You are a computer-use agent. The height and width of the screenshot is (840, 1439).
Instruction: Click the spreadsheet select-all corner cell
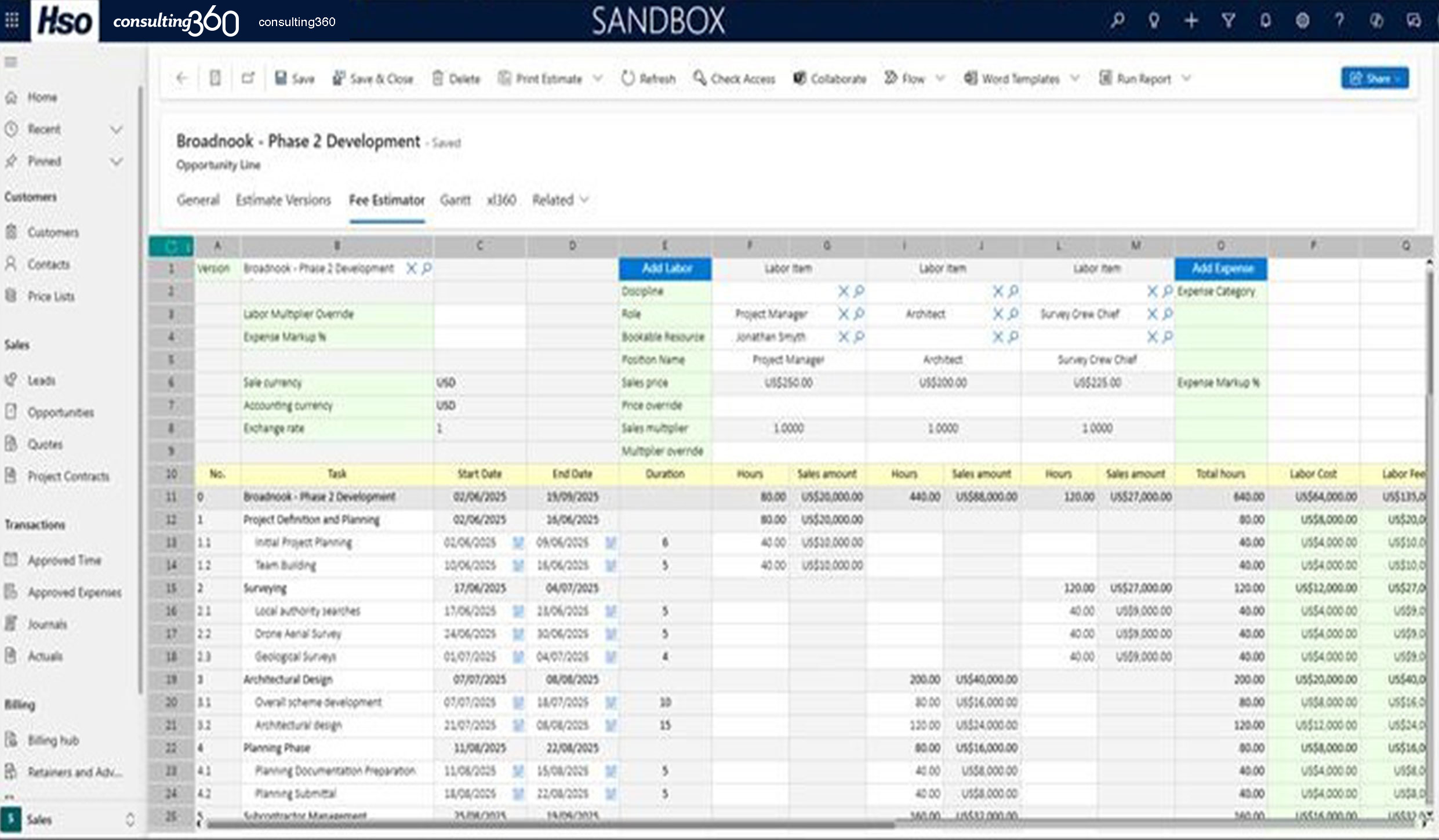coord(171,246)
